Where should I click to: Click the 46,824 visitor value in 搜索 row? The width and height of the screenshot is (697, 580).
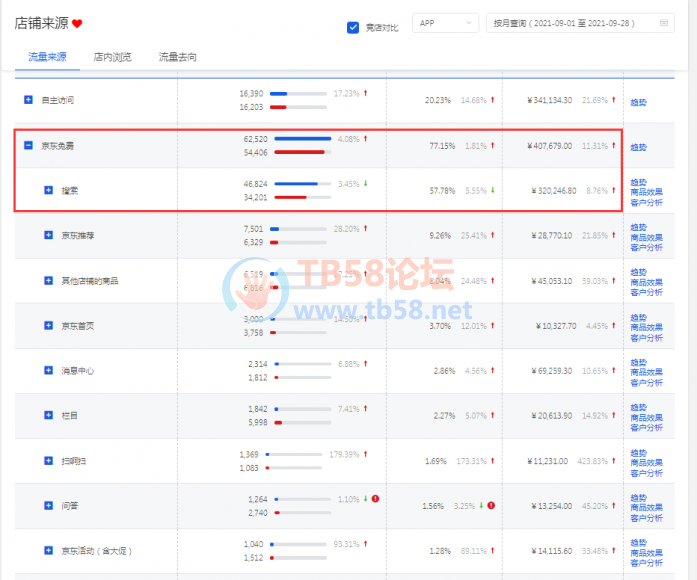[x=256, y=184]
